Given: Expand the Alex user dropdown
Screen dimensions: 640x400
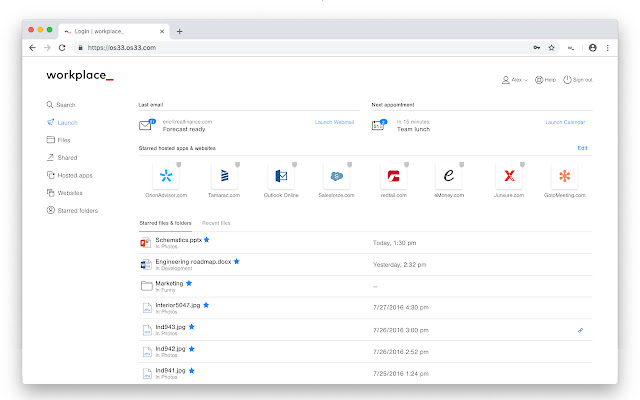Looking at the screenshot, I should pyautogui.click(x=515, y=80).
